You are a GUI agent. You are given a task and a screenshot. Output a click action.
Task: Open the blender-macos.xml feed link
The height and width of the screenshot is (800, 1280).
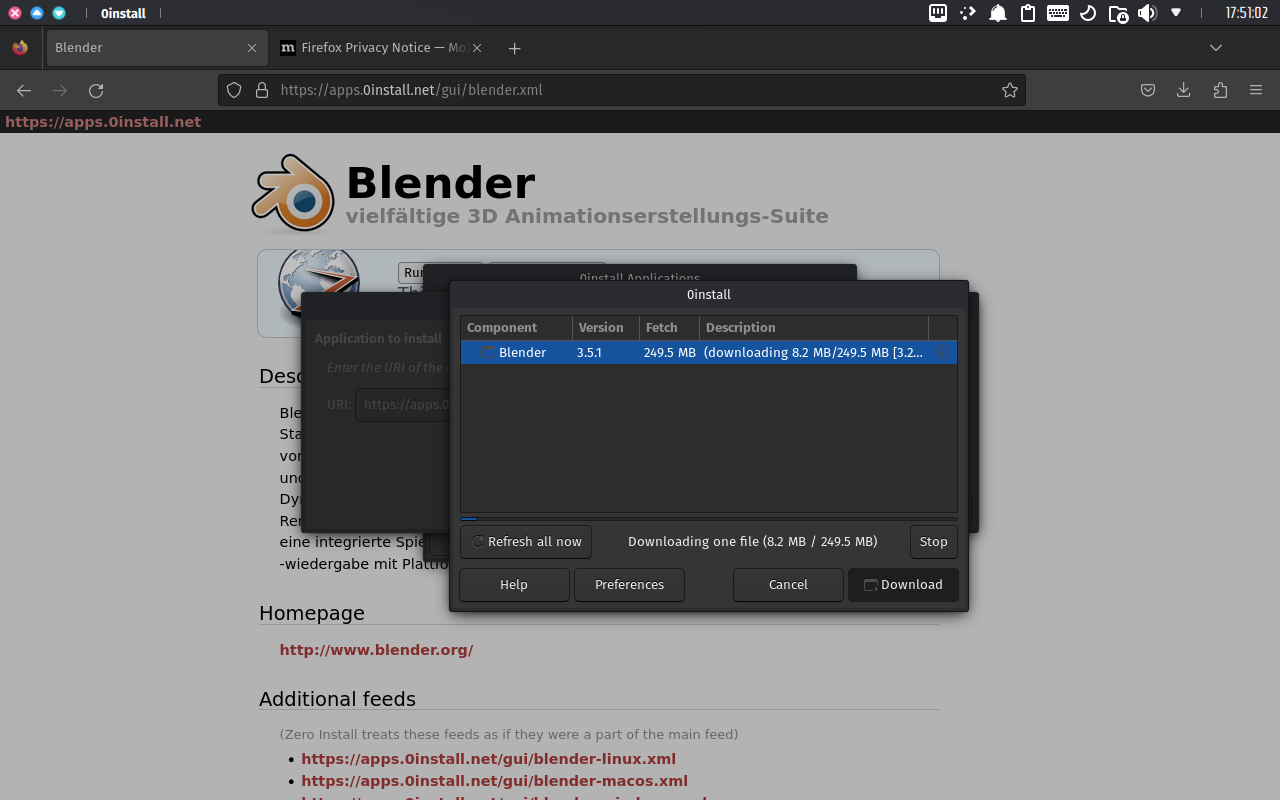point(494,781)
